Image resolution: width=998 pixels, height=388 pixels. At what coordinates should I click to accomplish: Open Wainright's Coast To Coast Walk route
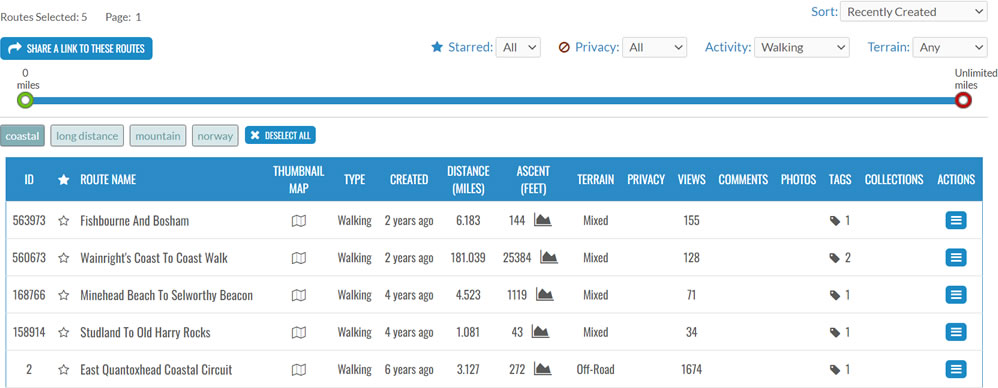pyautogui.click(x=154, y=258)
